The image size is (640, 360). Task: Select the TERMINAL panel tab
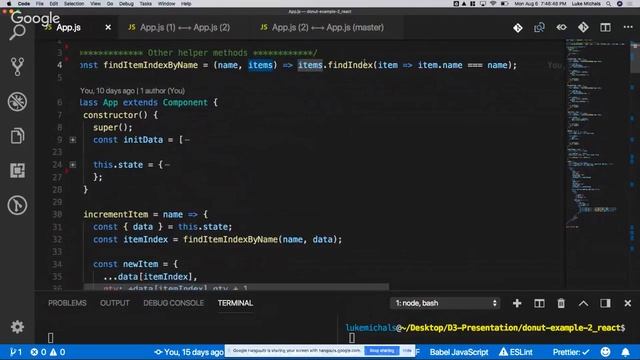(x=236, y=303)
